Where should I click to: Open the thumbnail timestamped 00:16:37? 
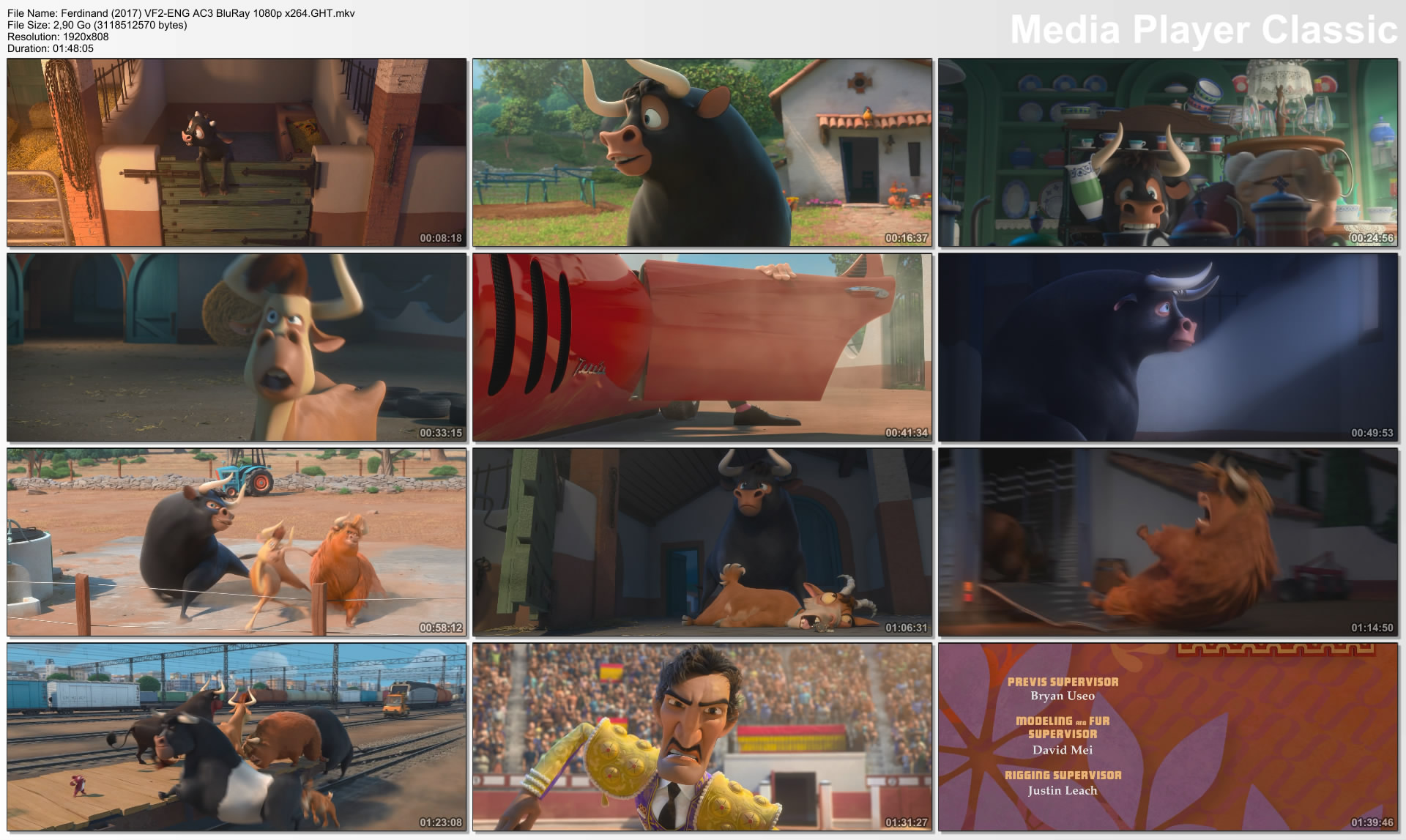pos(702,152)
